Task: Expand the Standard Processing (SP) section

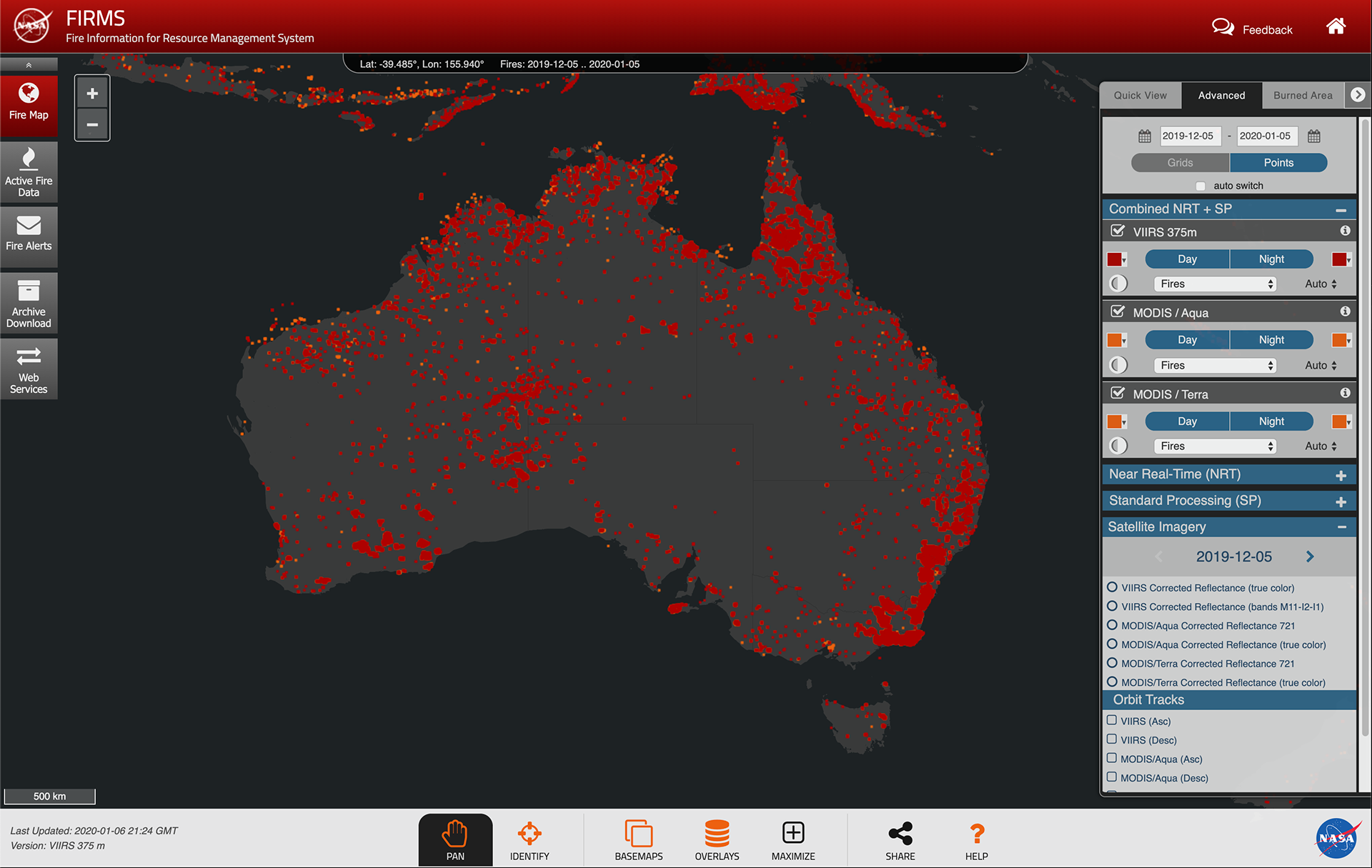Action: click(x=1228, y=501)
